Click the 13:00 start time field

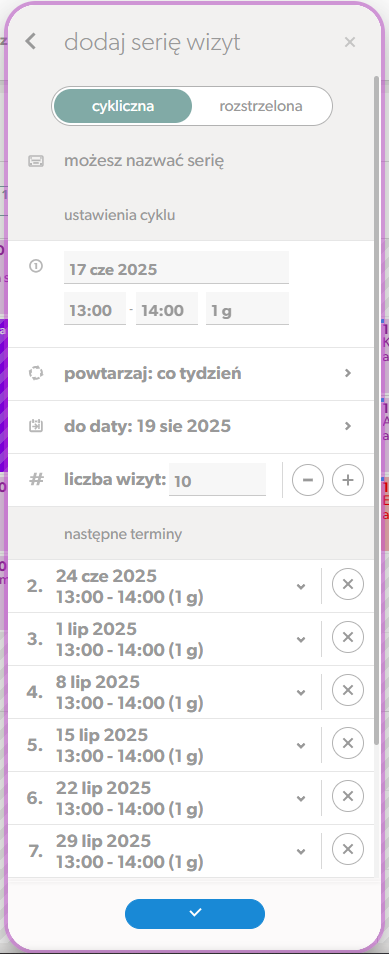(x=94, y=310)
